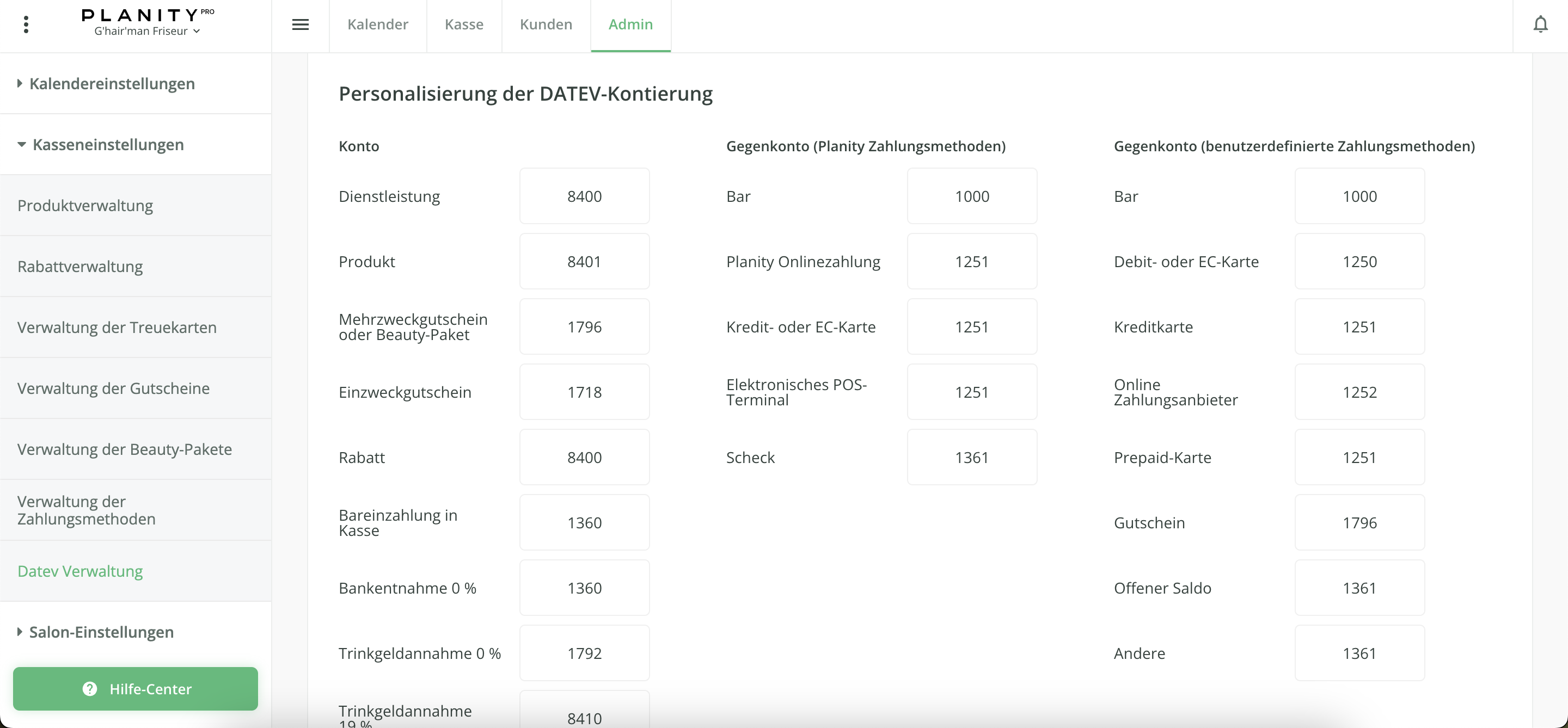
Task: Select the Scheck contra account field
Action: pyautogui.click(x=971, y=458)
